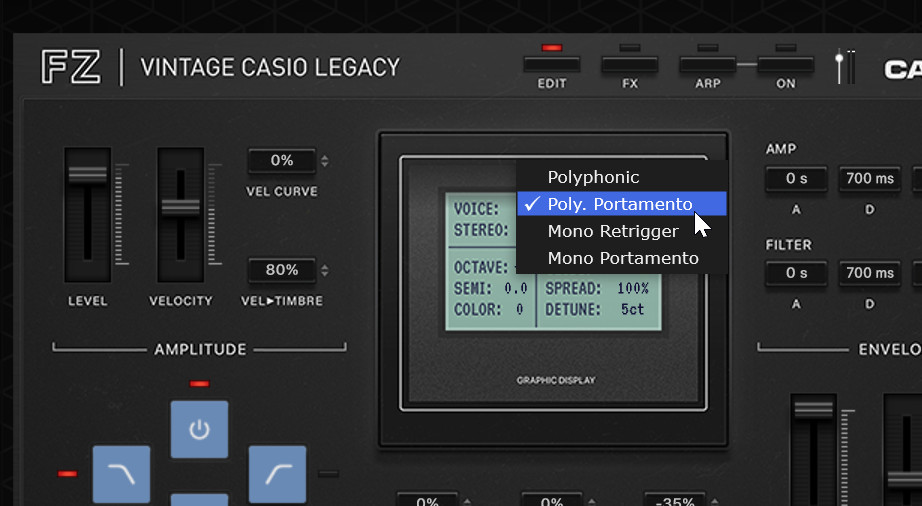Toggle the FX button

629,64
